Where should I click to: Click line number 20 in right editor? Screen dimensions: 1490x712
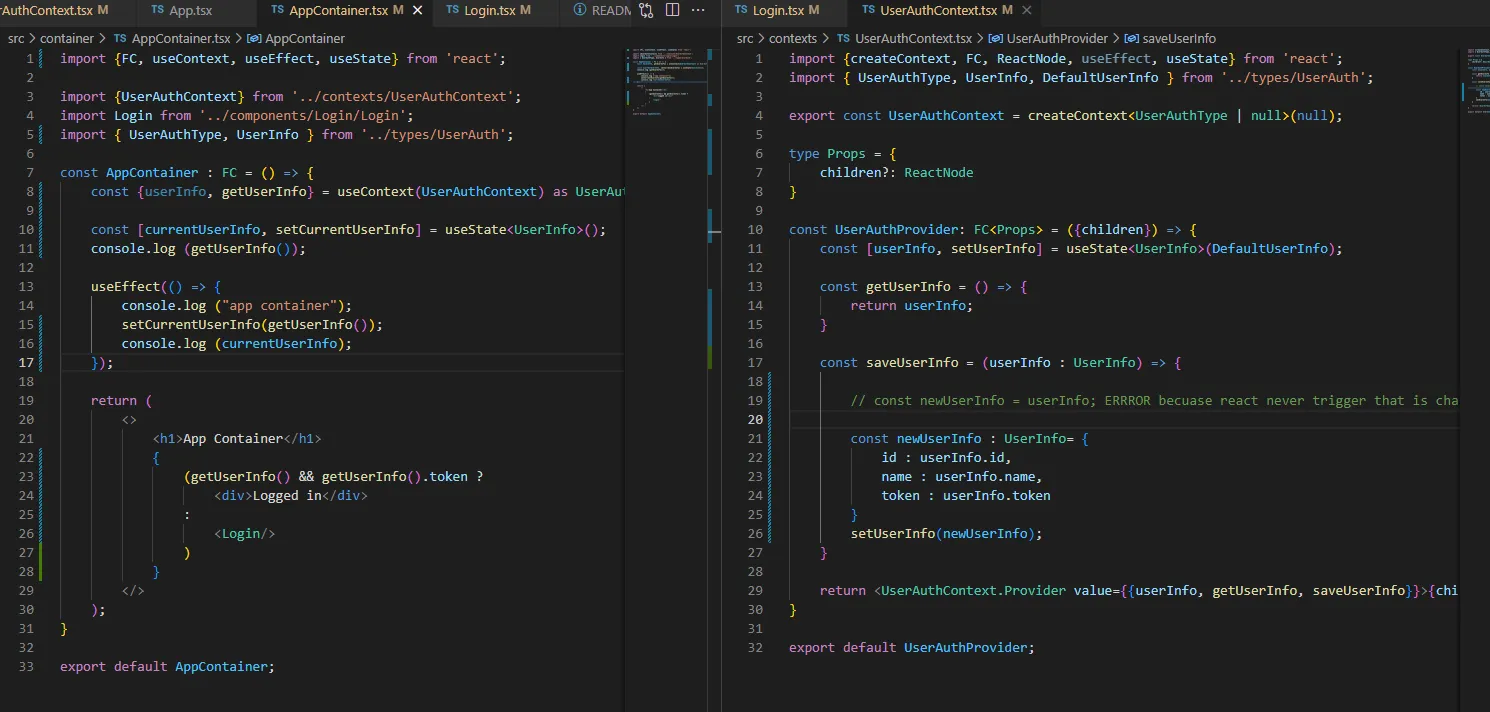click(x=755, y=419)
